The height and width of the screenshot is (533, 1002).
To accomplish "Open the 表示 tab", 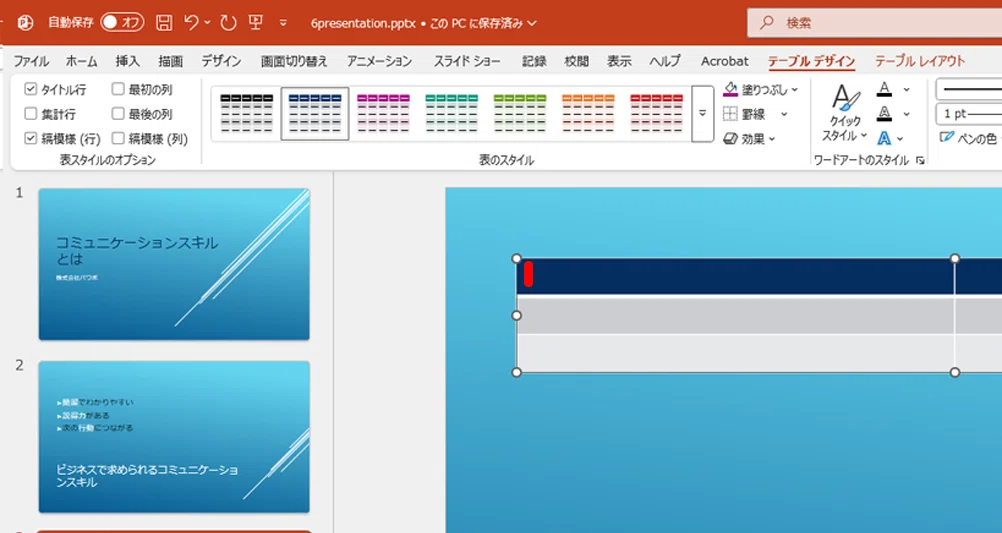I will click(x=619, y=61).
